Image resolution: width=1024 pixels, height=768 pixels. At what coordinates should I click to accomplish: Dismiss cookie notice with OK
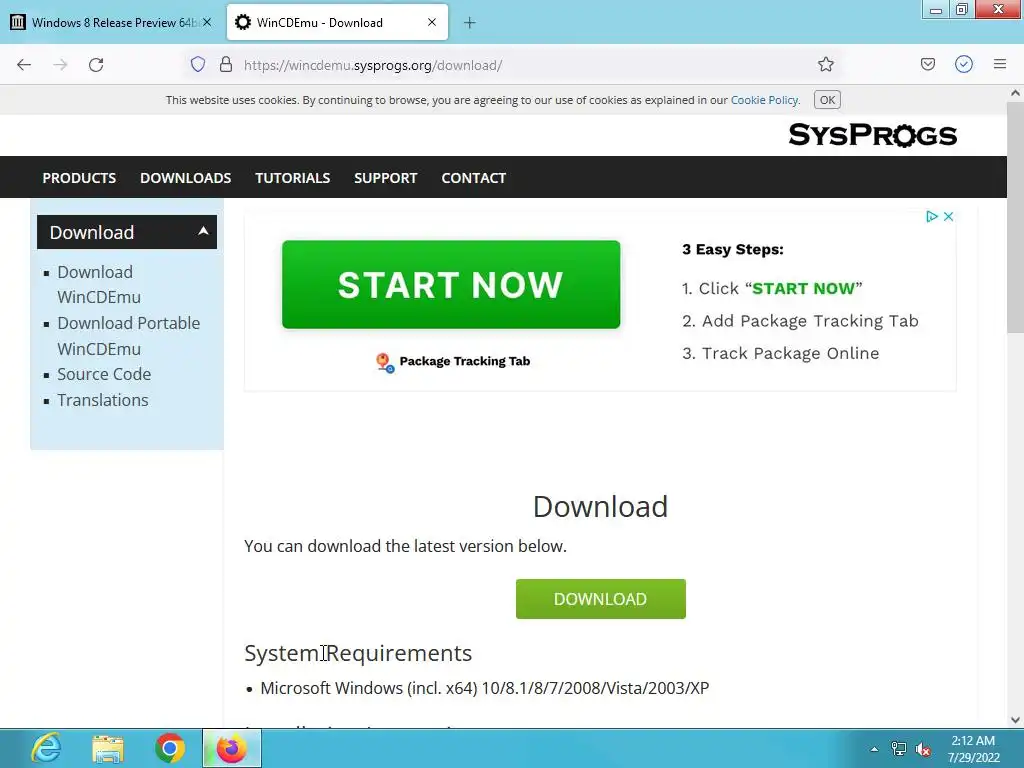pyautogui.click(x=827, y=100)
